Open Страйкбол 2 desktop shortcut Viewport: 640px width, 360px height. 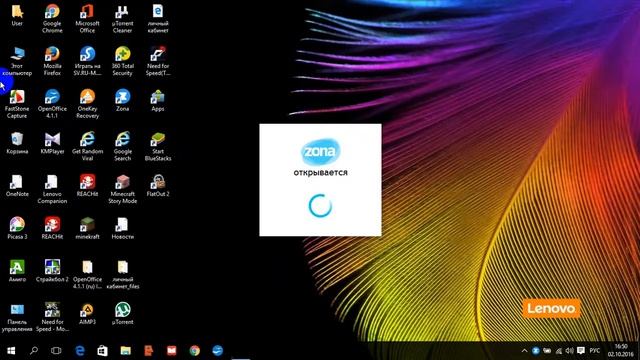pyautogui.click(x=52, y=271)
